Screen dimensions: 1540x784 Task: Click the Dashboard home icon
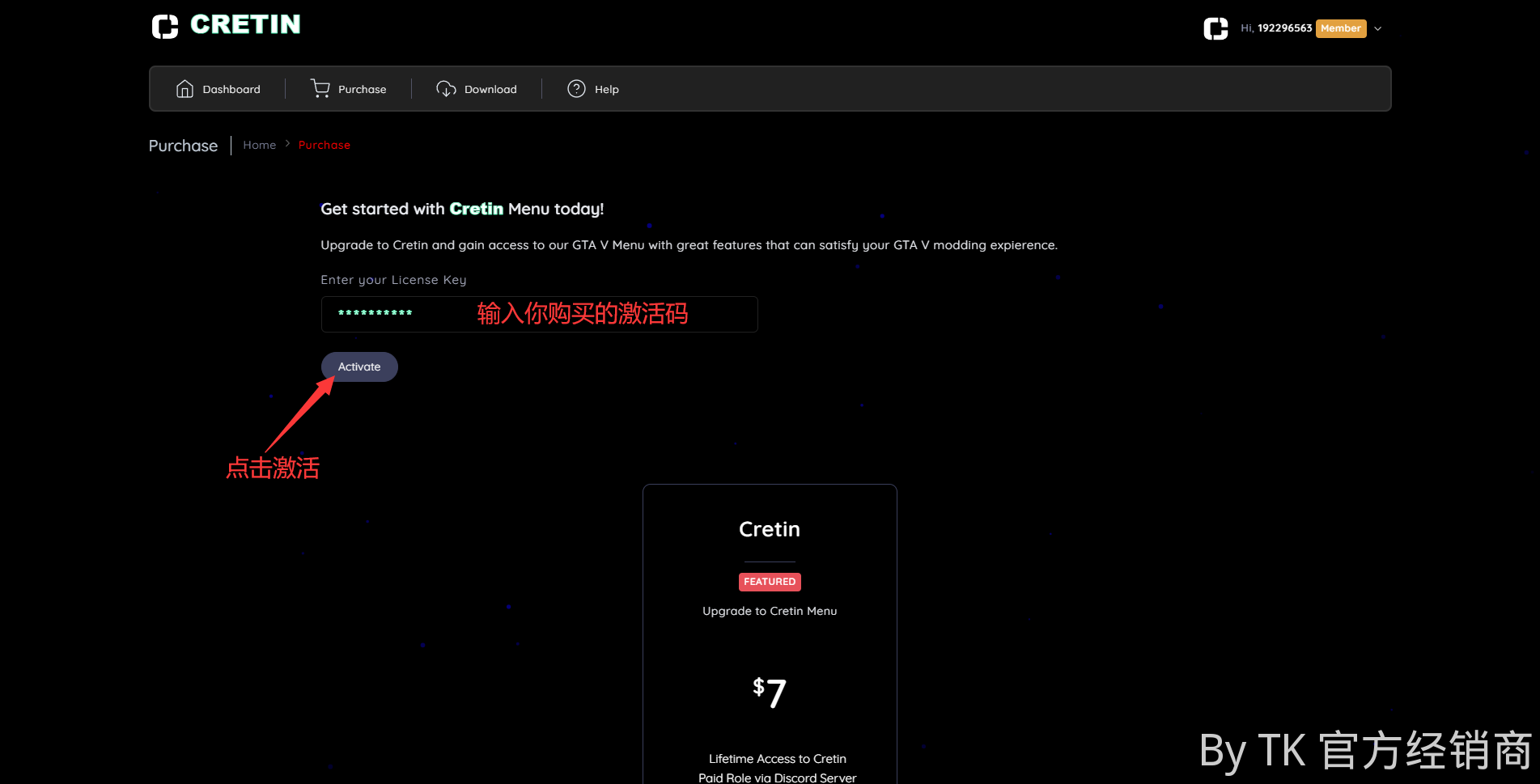click(x=185, y=89)
